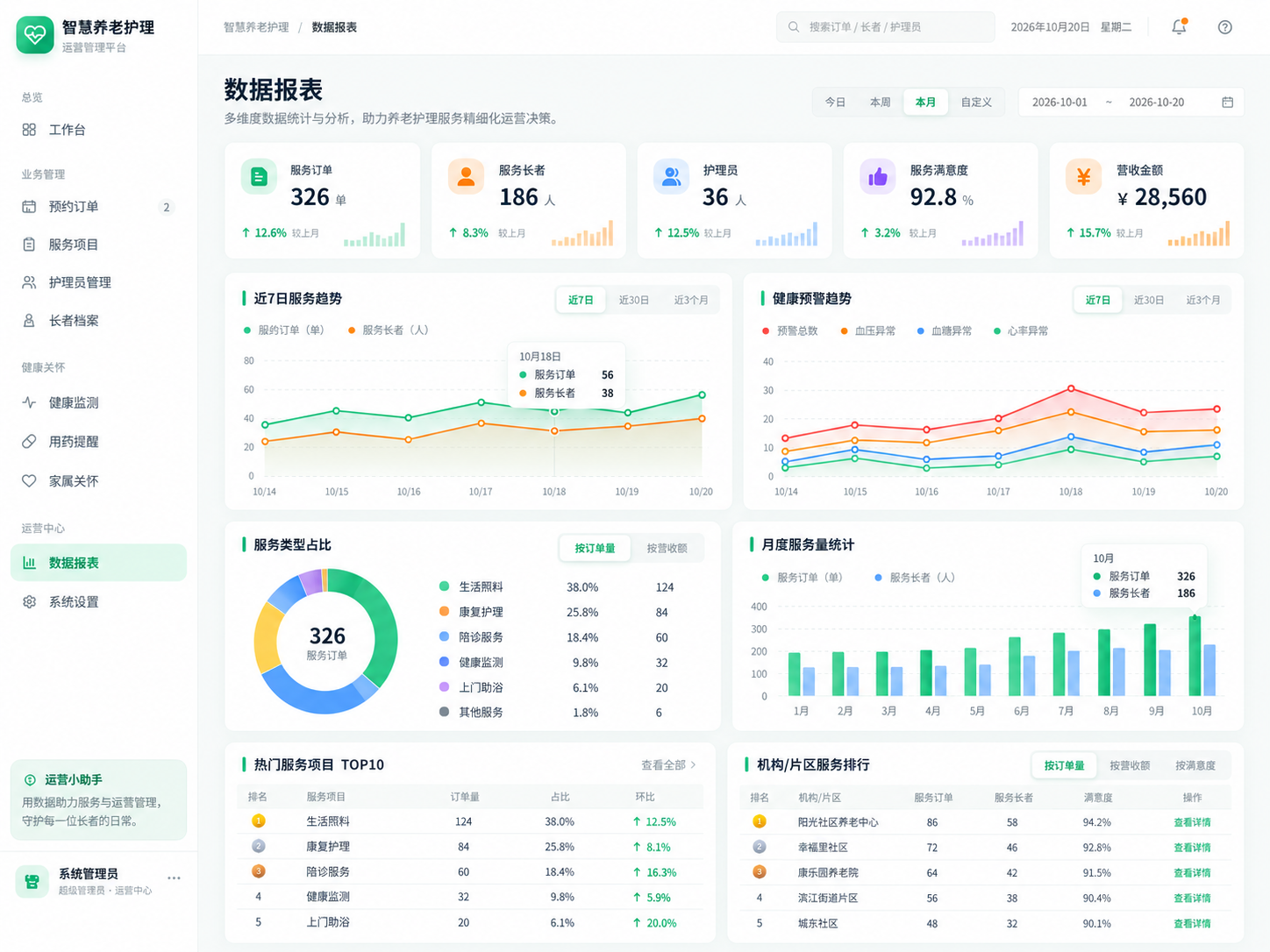Viewport: 1270px width, 952px height.
Task: Toggle the 血压异常 legend item
Action: pyautogui.click(x=867, y=330)
